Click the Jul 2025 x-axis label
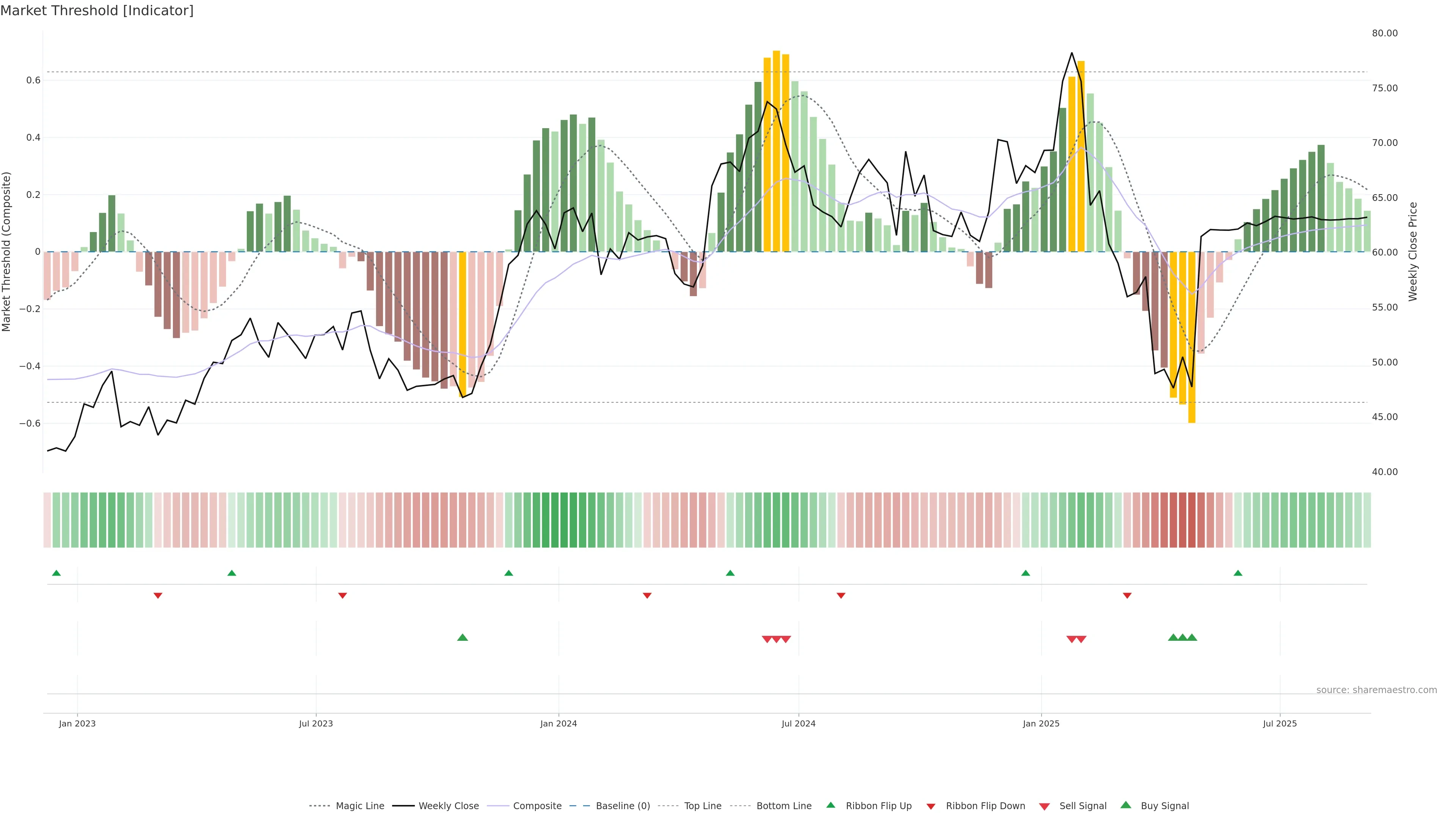 point(1280,723)
